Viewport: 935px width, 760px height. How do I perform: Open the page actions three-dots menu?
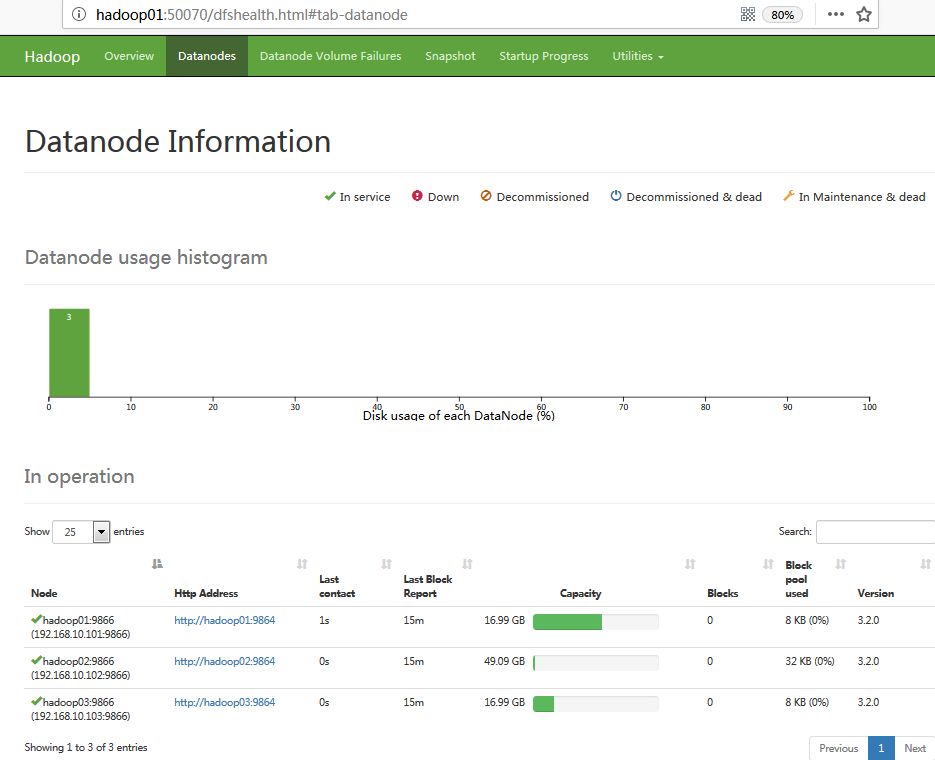pyautogui.click(x=836, y=14)
